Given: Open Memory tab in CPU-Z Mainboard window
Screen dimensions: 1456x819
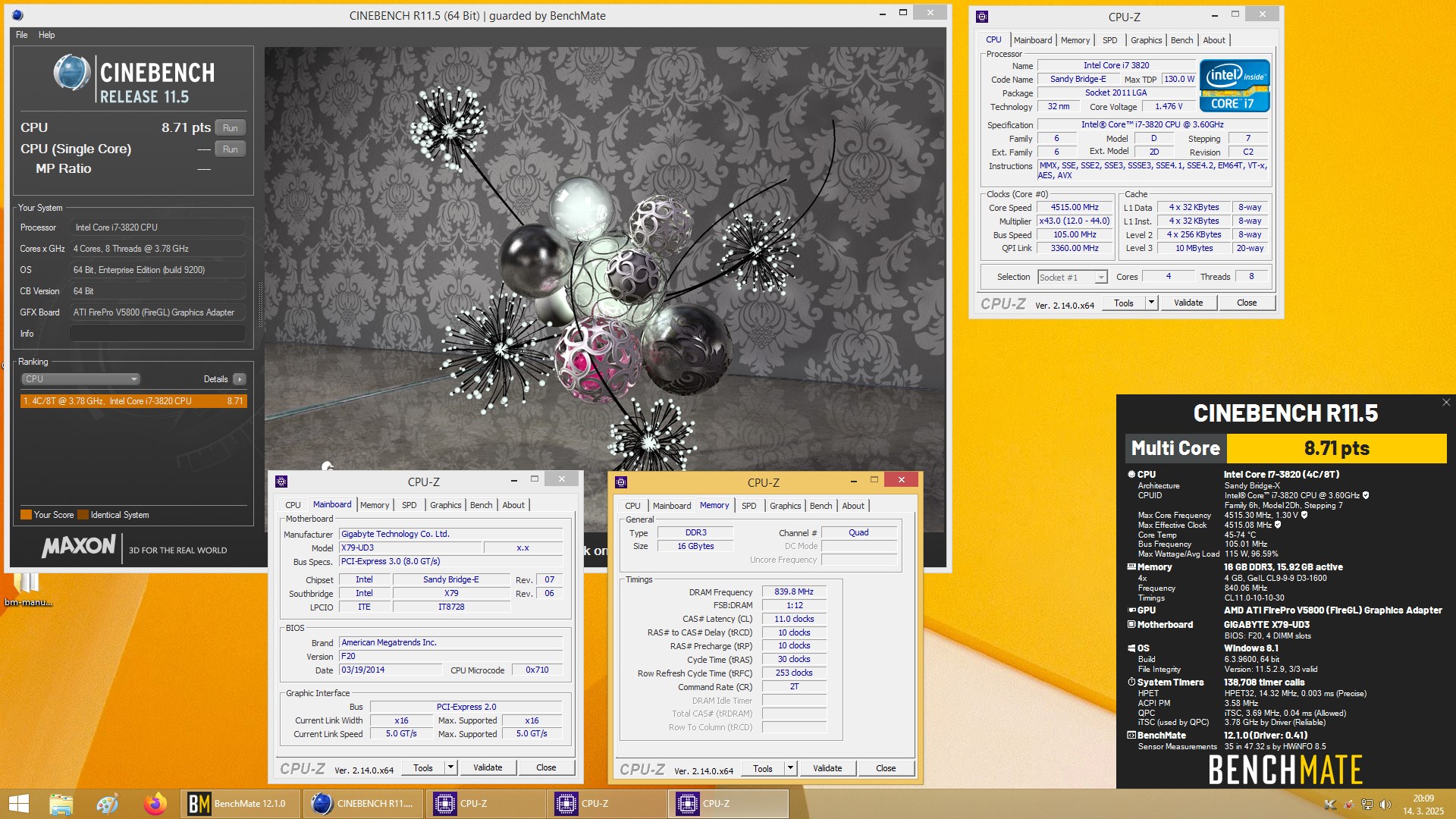Looking at the screenshot, I should (x=375, y=505).
